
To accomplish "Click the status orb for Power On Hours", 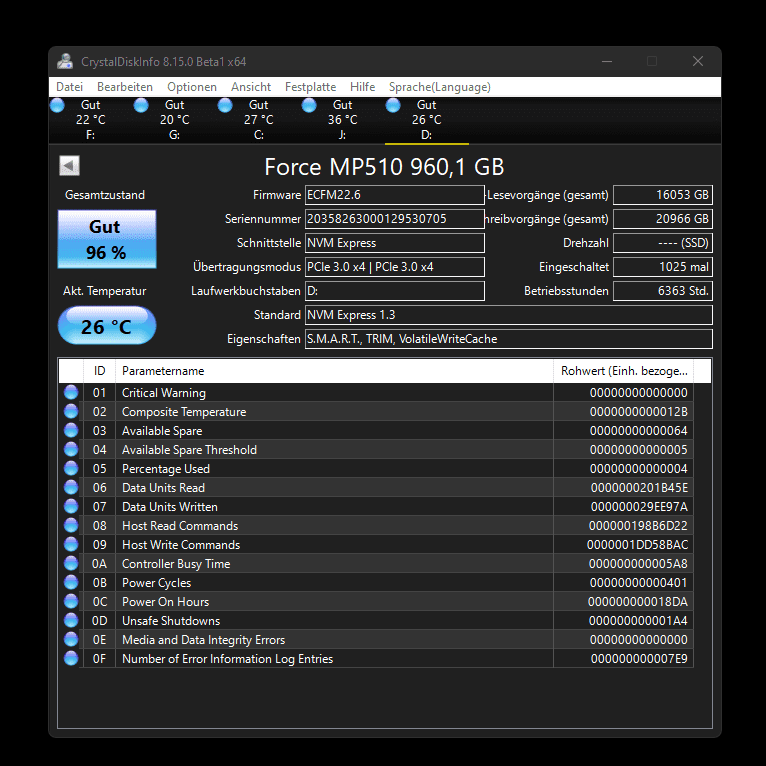I will [71, 602].
